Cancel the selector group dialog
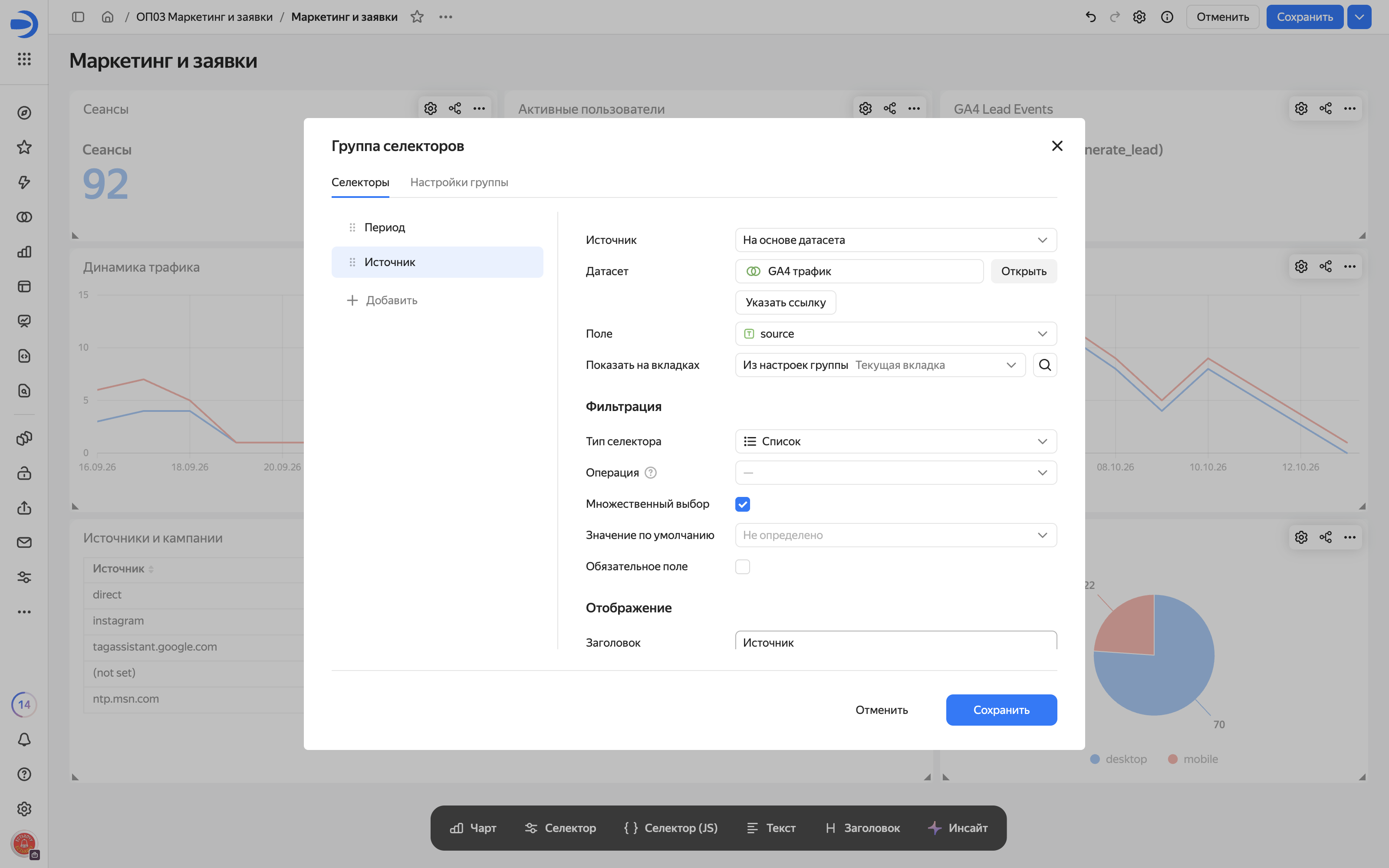Screen dimensions: 1389x868 click(x=882, y=710)
